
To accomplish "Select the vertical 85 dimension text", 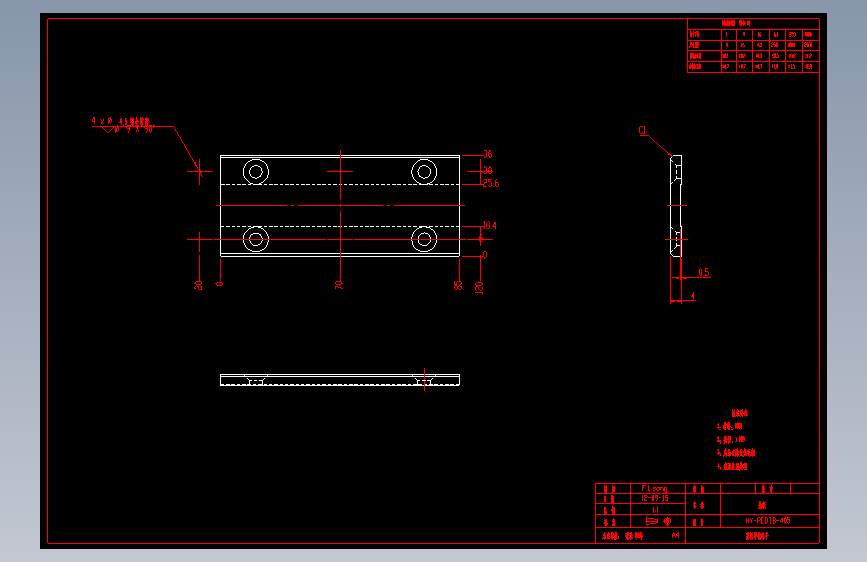I will point(458,285).
